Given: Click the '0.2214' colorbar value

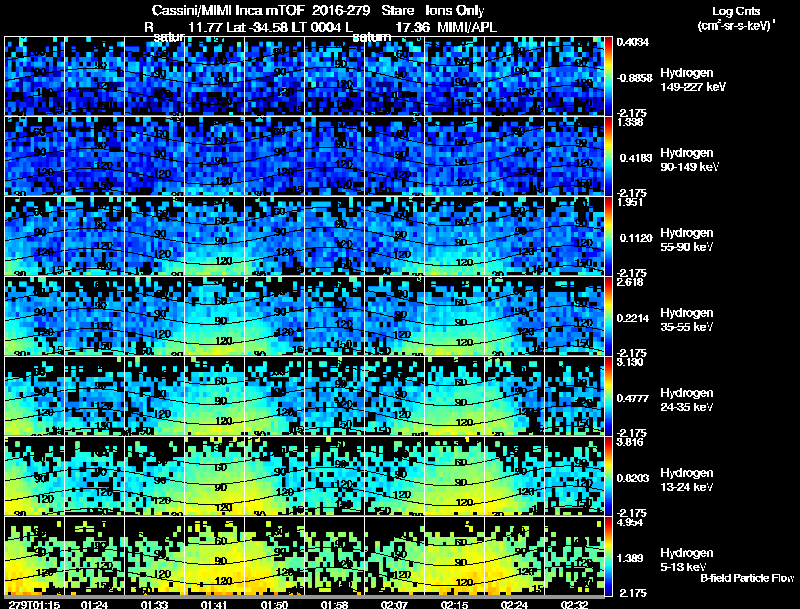Looking at the screenshot, I should point(633,318).
